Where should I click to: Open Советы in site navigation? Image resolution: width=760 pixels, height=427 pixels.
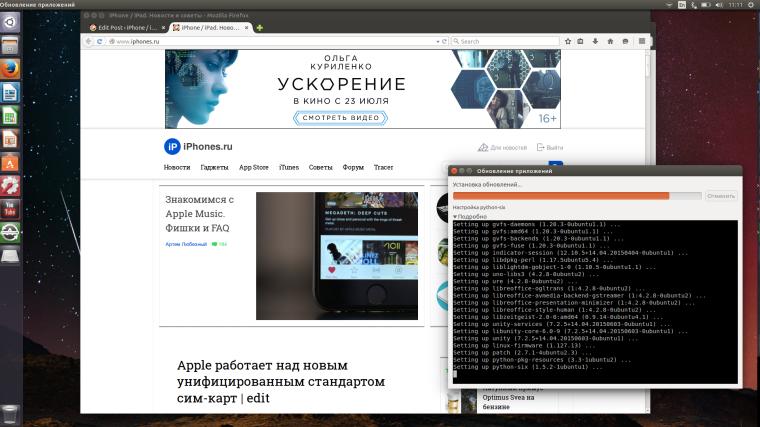pyautogui.click(x=320, y=167)
